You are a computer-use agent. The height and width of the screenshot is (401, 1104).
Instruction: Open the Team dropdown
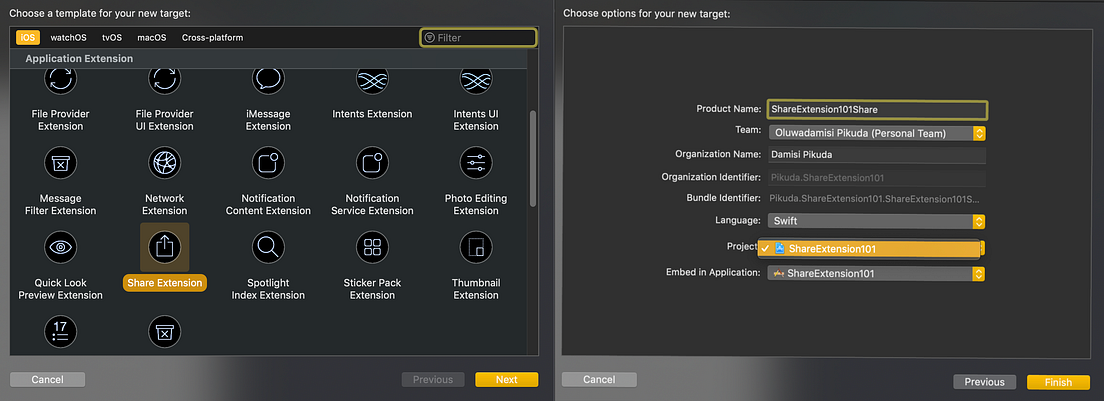[877, 133]
